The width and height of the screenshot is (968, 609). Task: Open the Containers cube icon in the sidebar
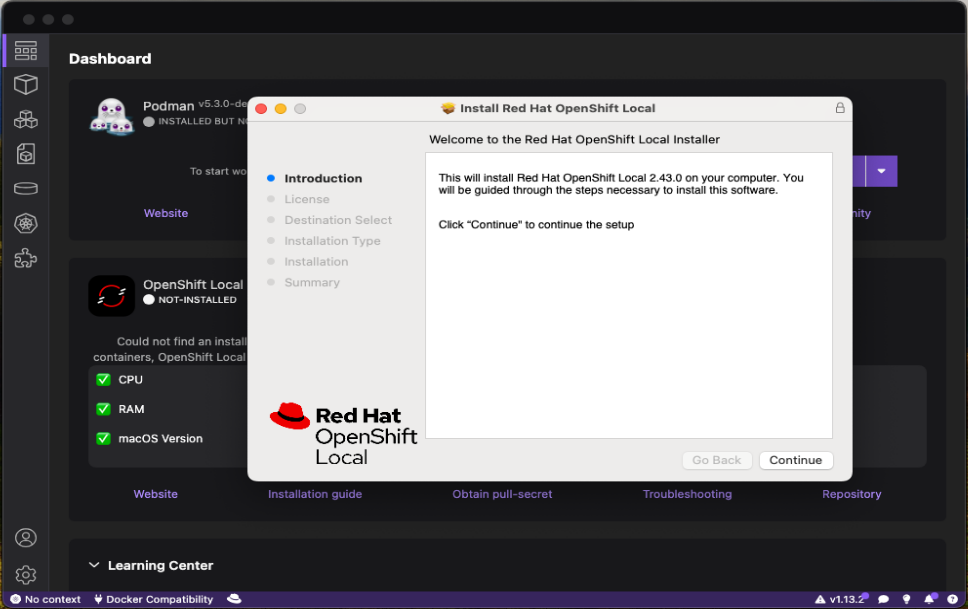25,85
